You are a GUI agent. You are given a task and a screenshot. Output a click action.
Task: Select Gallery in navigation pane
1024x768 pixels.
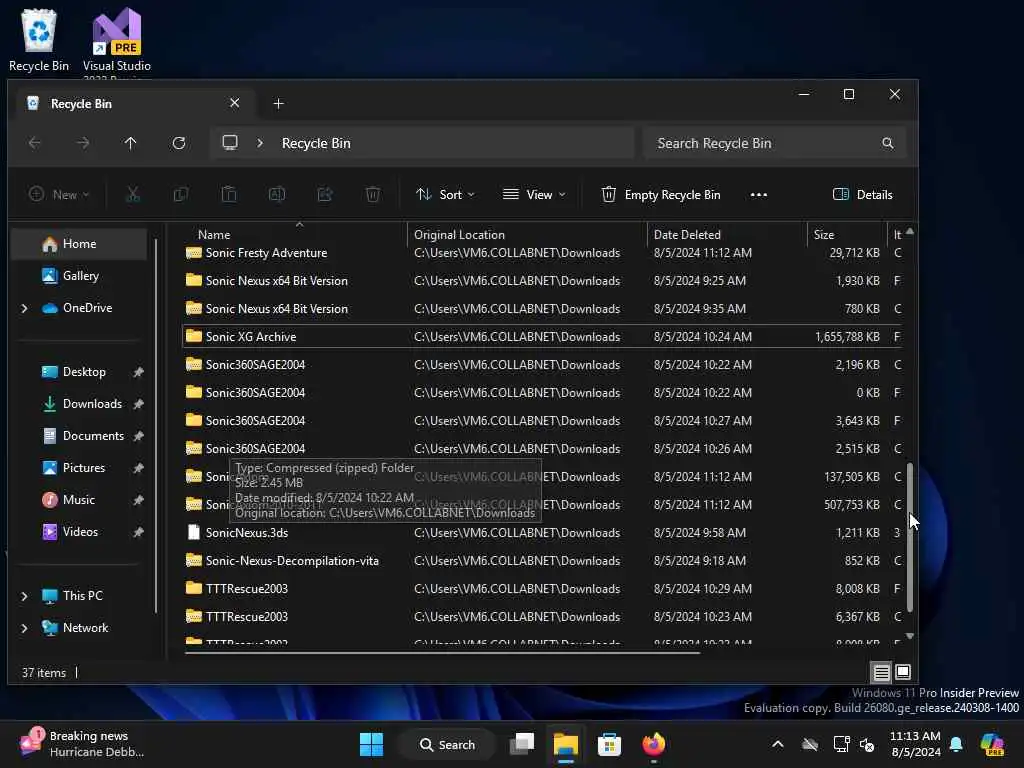[80, 276]
